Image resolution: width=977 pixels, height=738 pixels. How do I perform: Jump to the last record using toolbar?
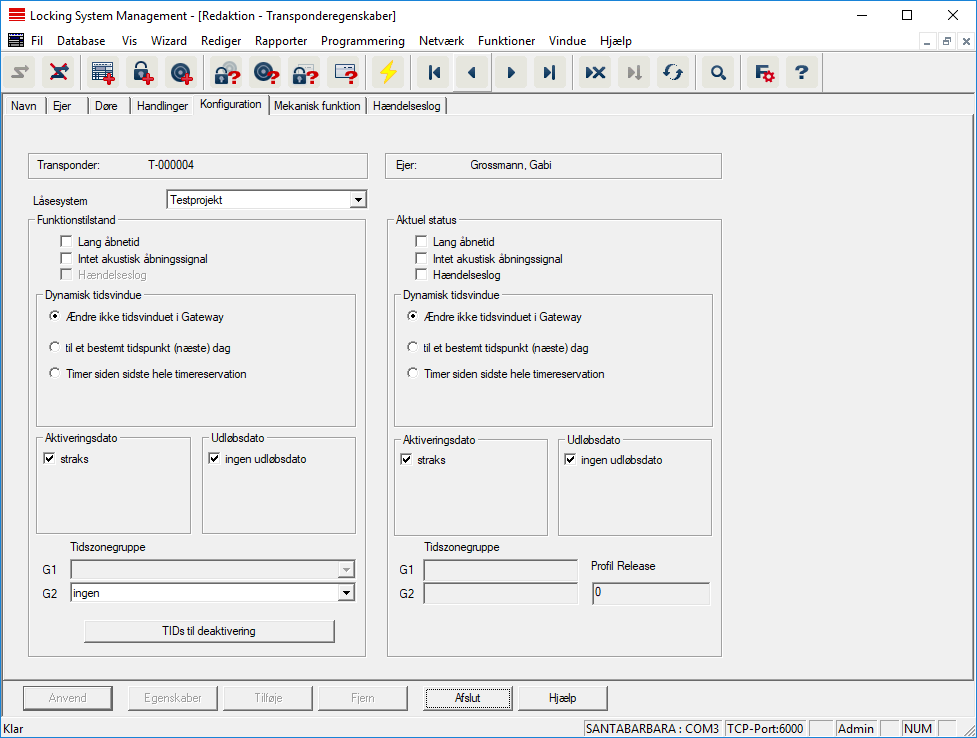[x=549, y=73]
